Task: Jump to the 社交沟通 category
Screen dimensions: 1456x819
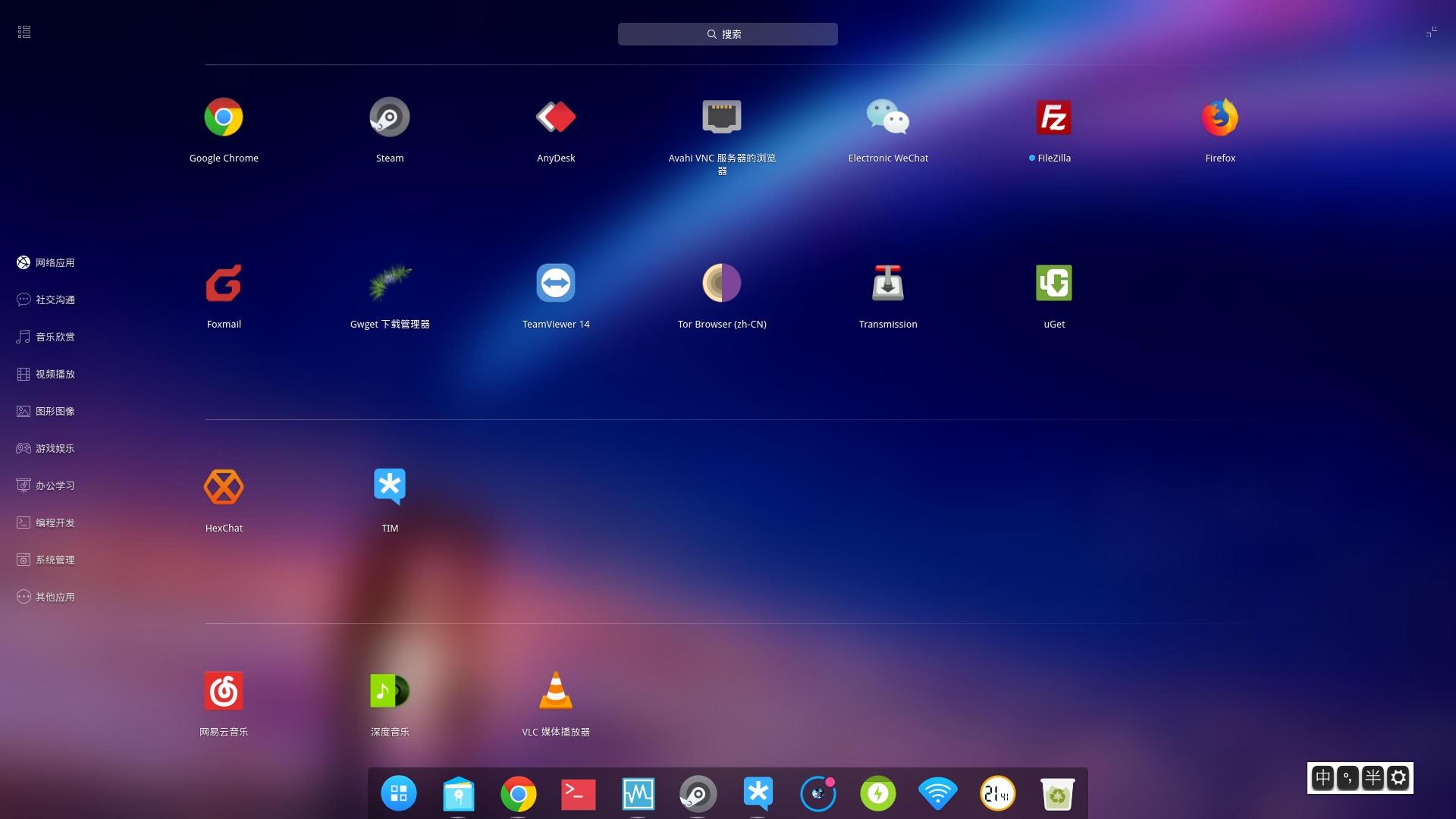Action: 45,300
